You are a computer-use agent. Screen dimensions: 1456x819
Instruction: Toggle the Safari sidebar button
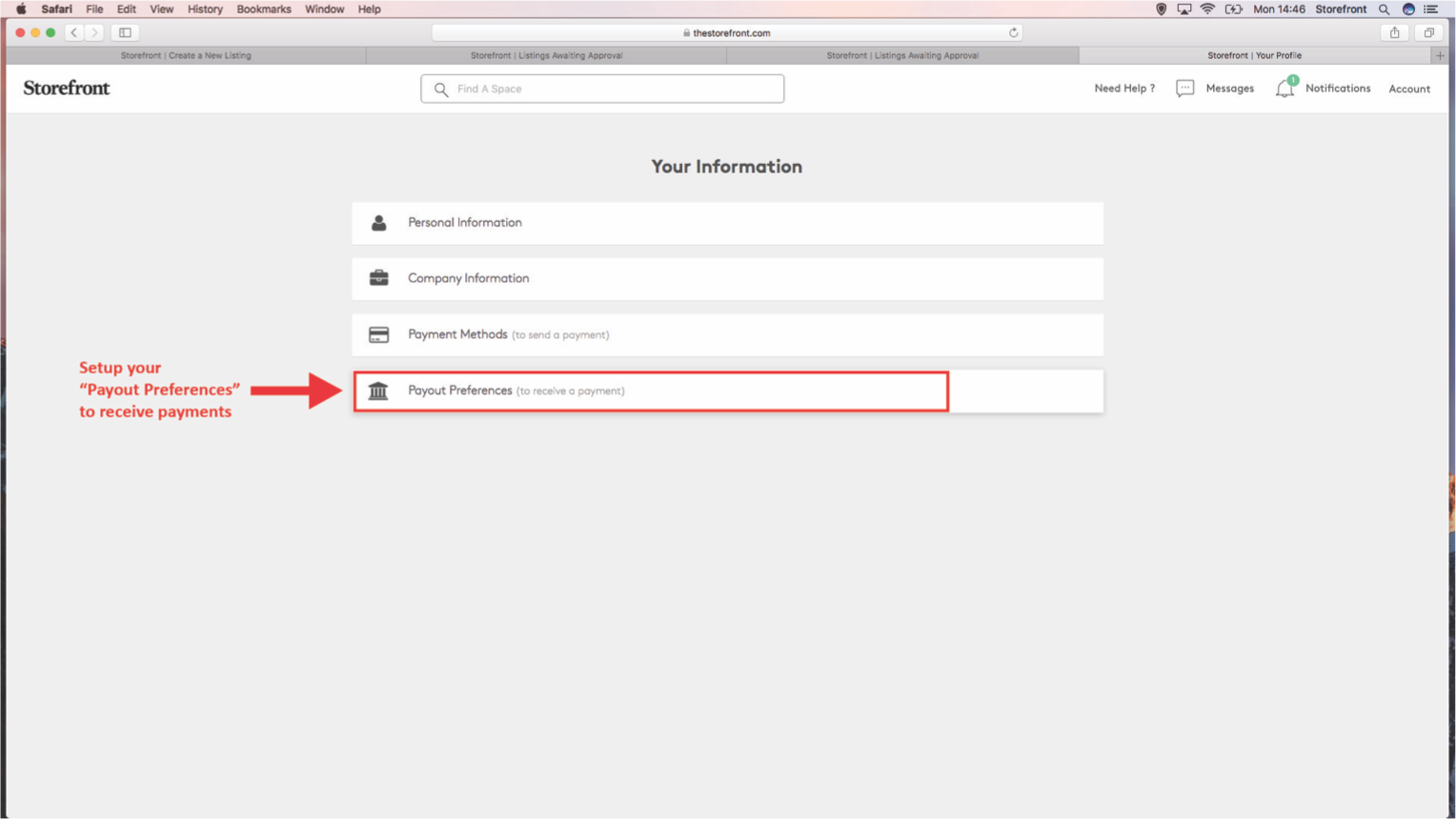pos(125,32)
